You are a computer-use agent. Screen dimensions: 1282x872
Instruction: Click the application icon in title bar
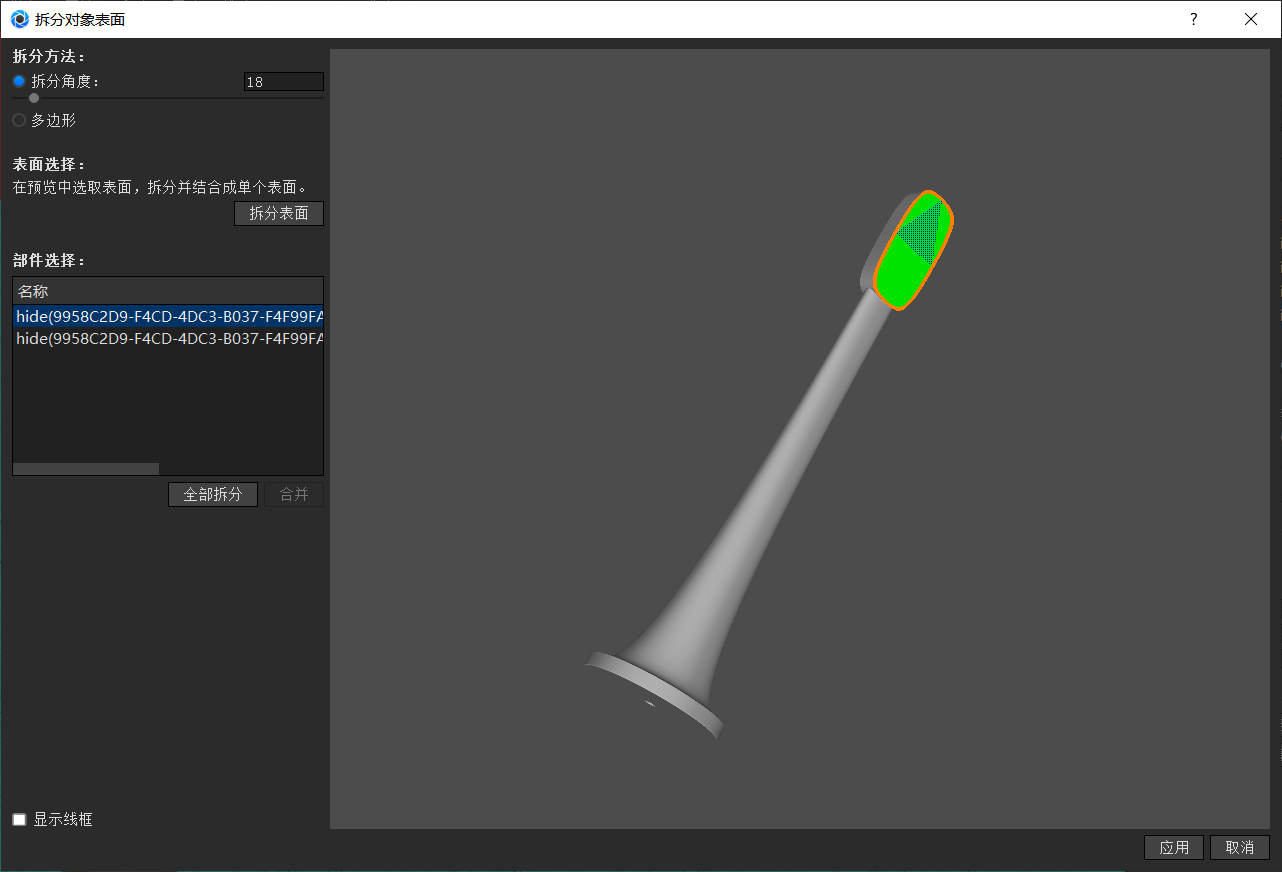[x=18, y=19]
